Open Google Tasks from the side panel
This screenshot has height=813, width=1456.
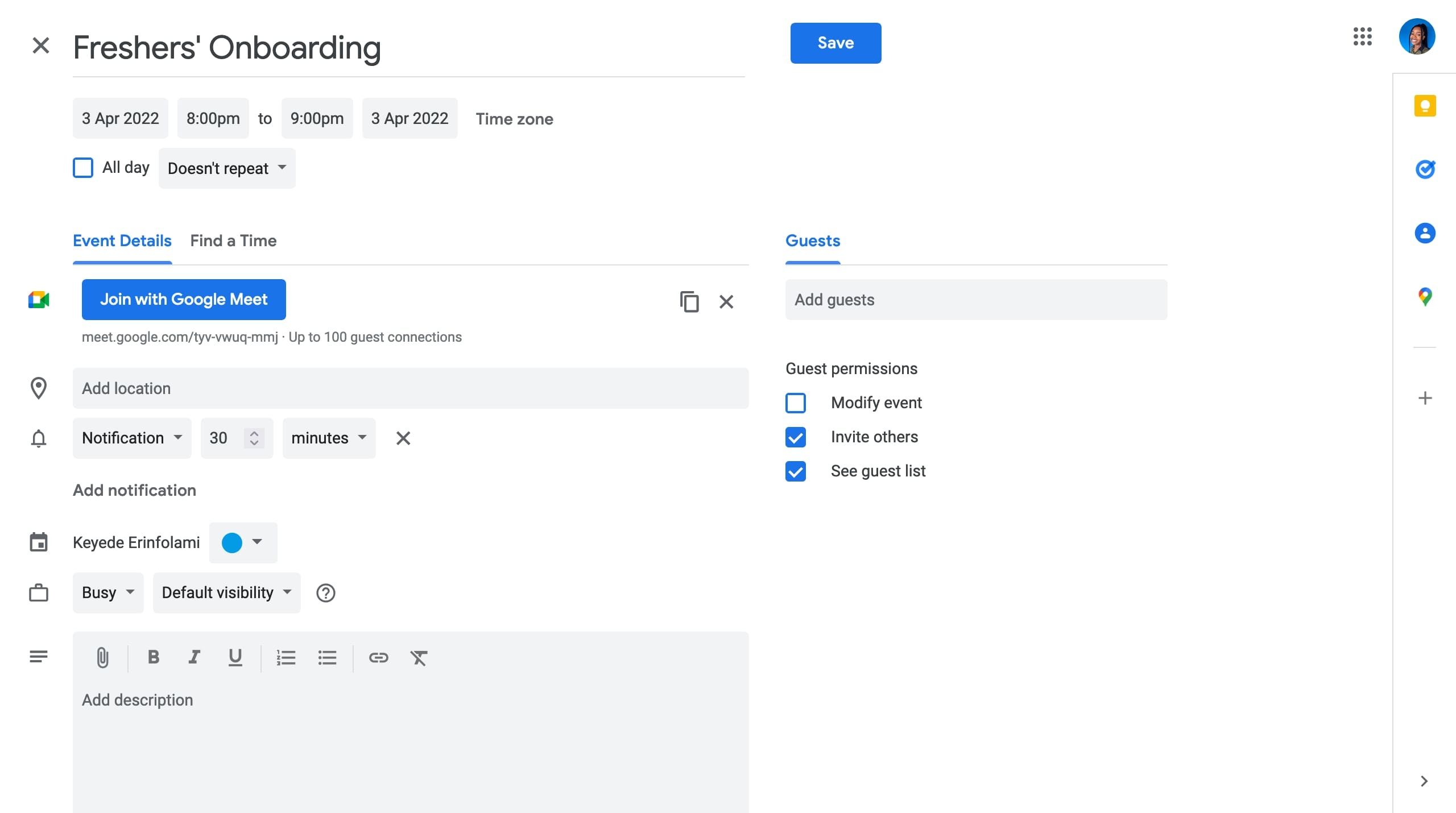[x=1425, y=169]
